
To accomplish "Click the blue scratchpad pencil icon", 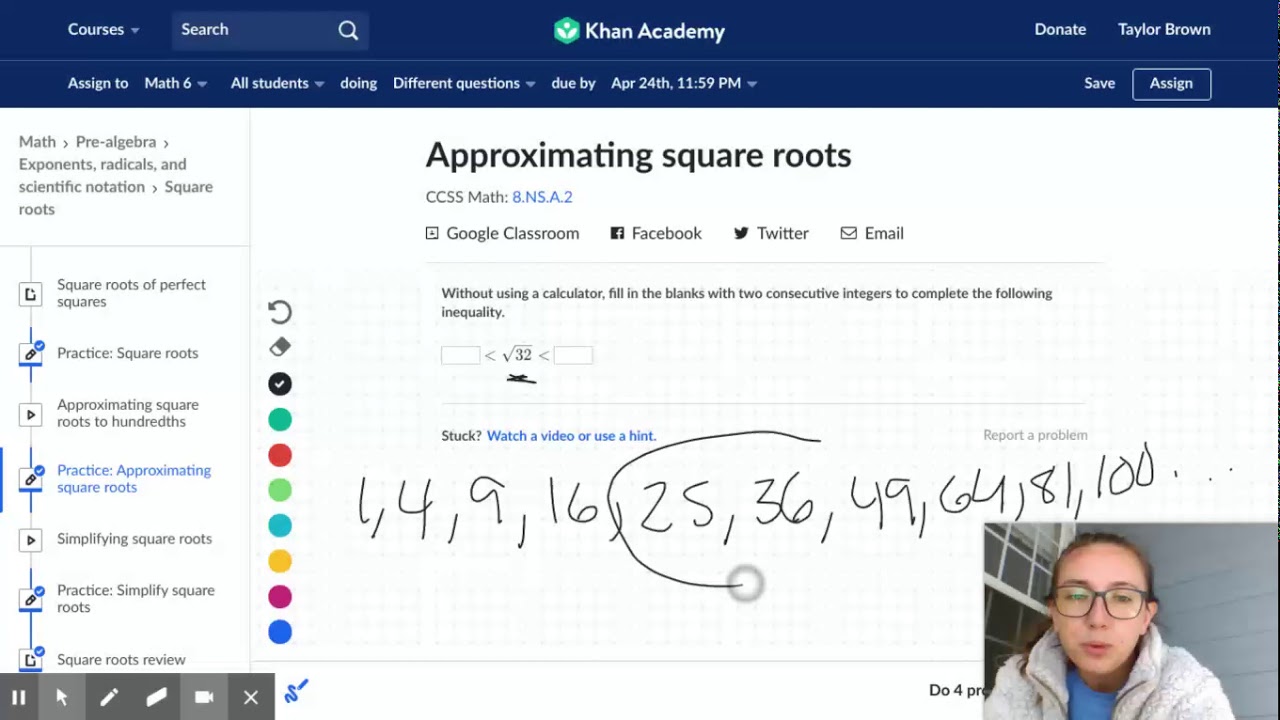I will [297, 691].
